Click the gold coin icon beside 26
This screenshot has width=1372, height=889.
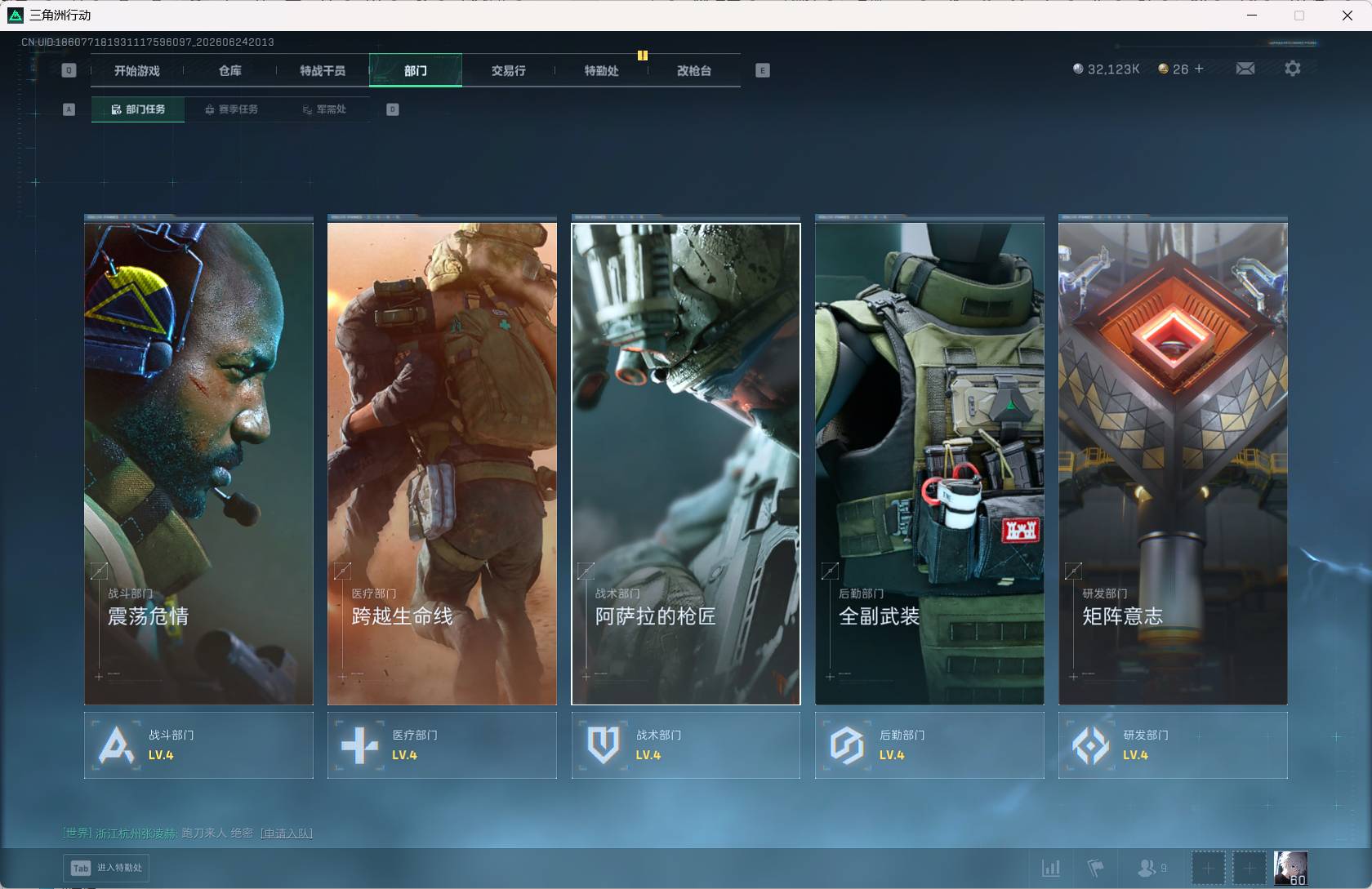coord(1163,69)
